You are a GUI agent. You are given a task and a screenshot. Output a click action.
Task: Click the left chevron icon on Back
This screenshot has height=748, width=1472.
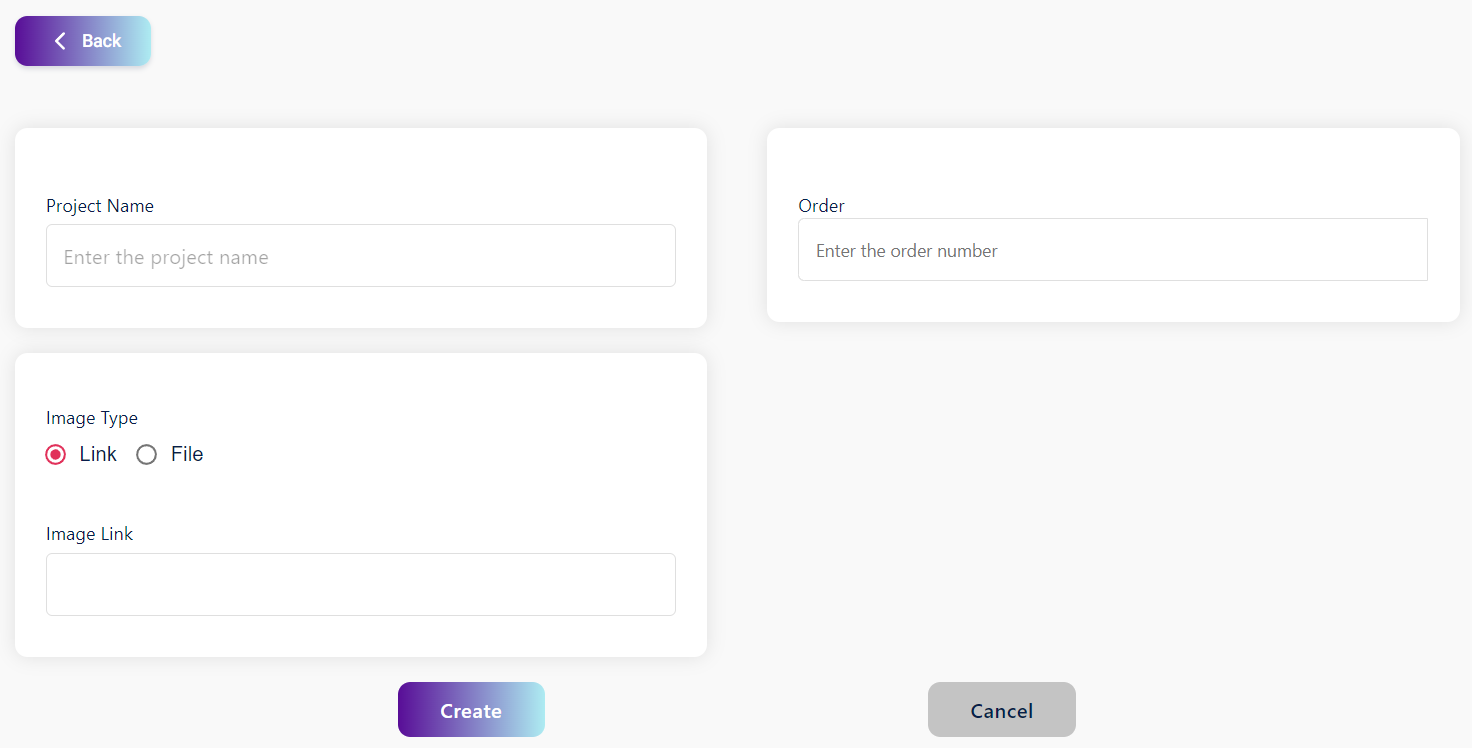60,41
